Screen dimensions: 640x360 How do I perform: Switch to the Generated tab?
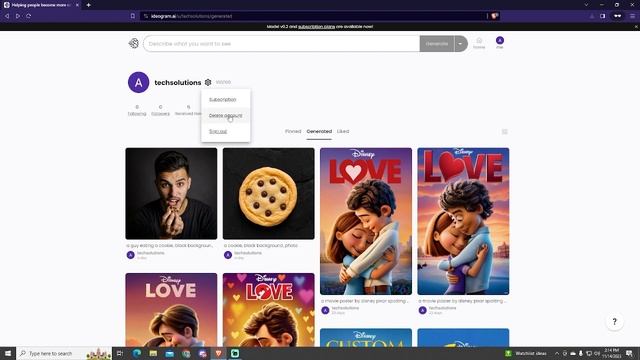[319, 131]
